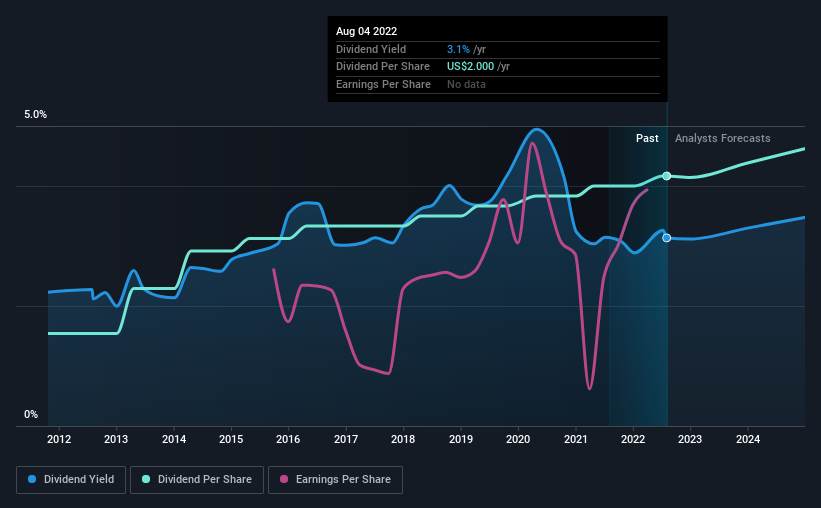This screenshot has height=508, width=821.
Task: Click the 2012 x-axis label
Action: [59, 439]
